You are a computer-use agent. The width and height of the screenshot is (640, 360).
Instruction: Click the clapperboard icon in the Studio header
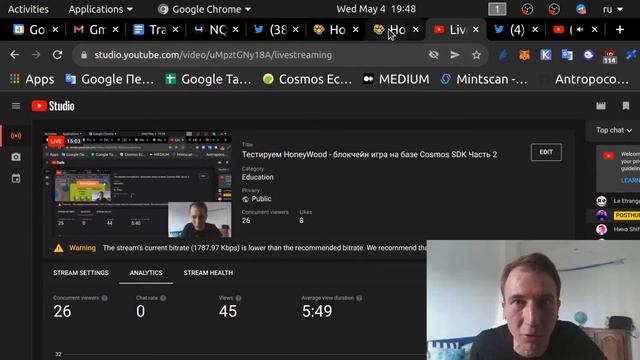click(601, 106)
